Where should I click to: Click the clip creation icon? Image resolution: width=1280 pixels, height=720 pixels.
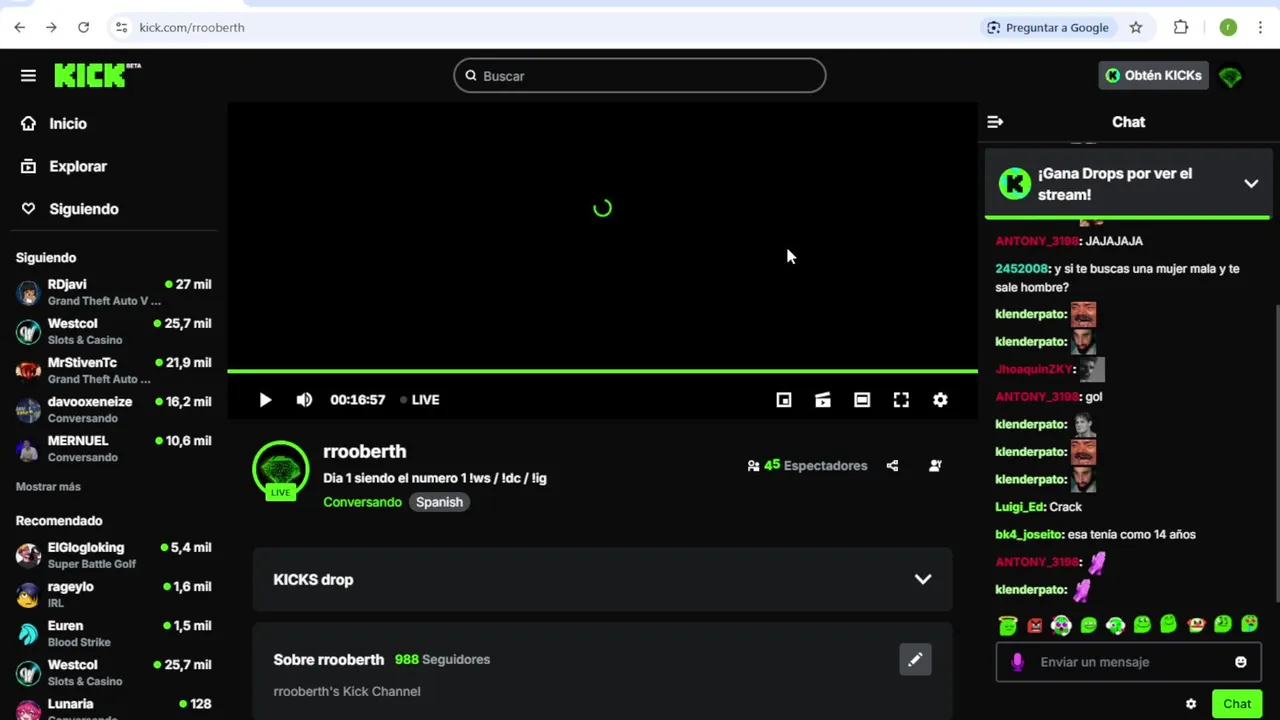(823, 400)
